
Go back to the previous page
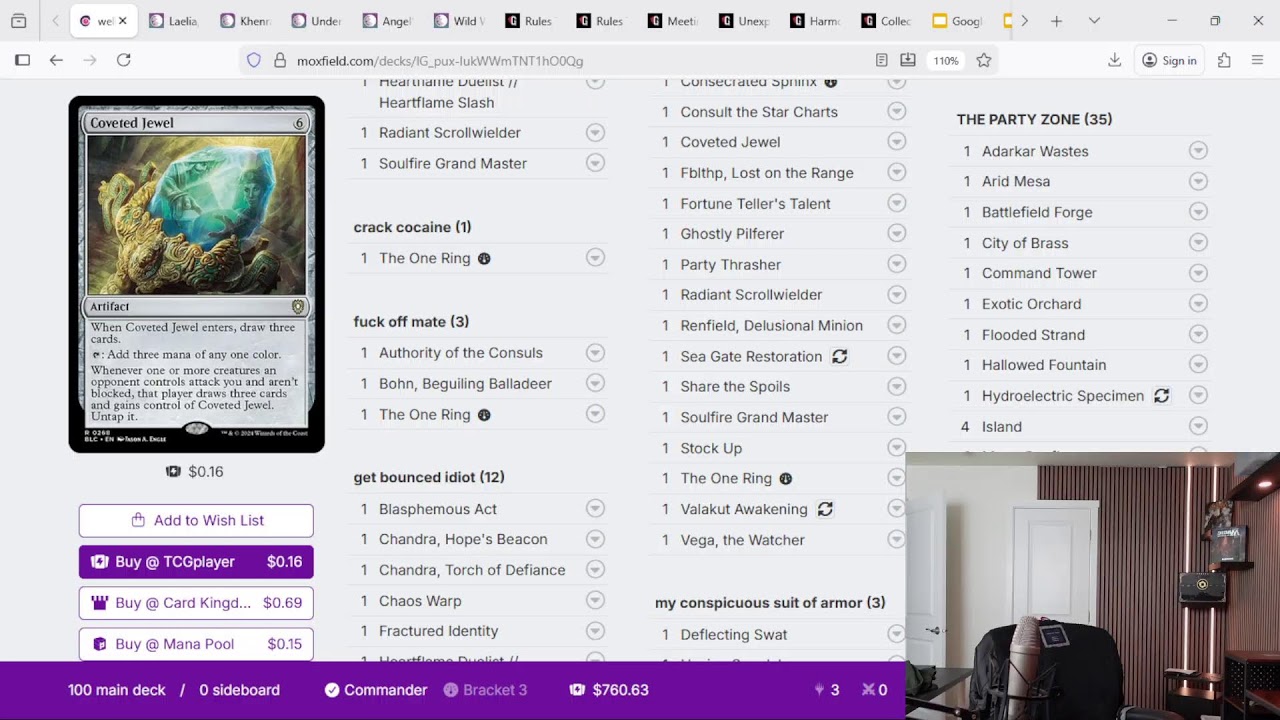(56, 60)
